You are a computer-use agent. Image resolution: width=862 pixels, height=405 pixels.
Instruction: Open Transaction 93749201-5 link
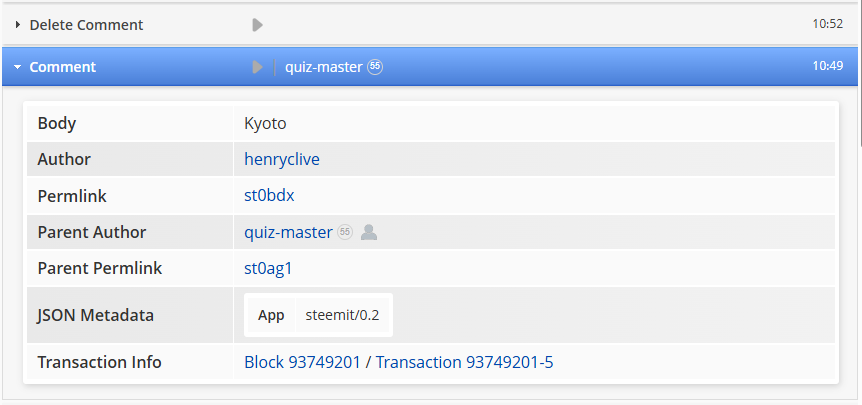coord(464,362)
